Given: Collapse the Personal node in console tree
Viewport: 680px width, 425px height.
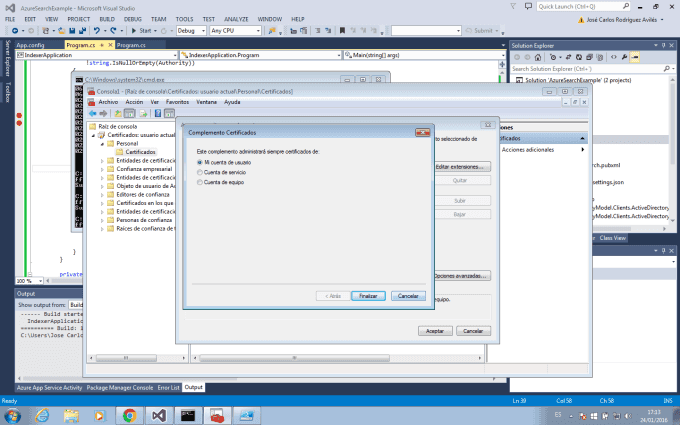Looking at the screenshot, I should (x=102, y=144).
